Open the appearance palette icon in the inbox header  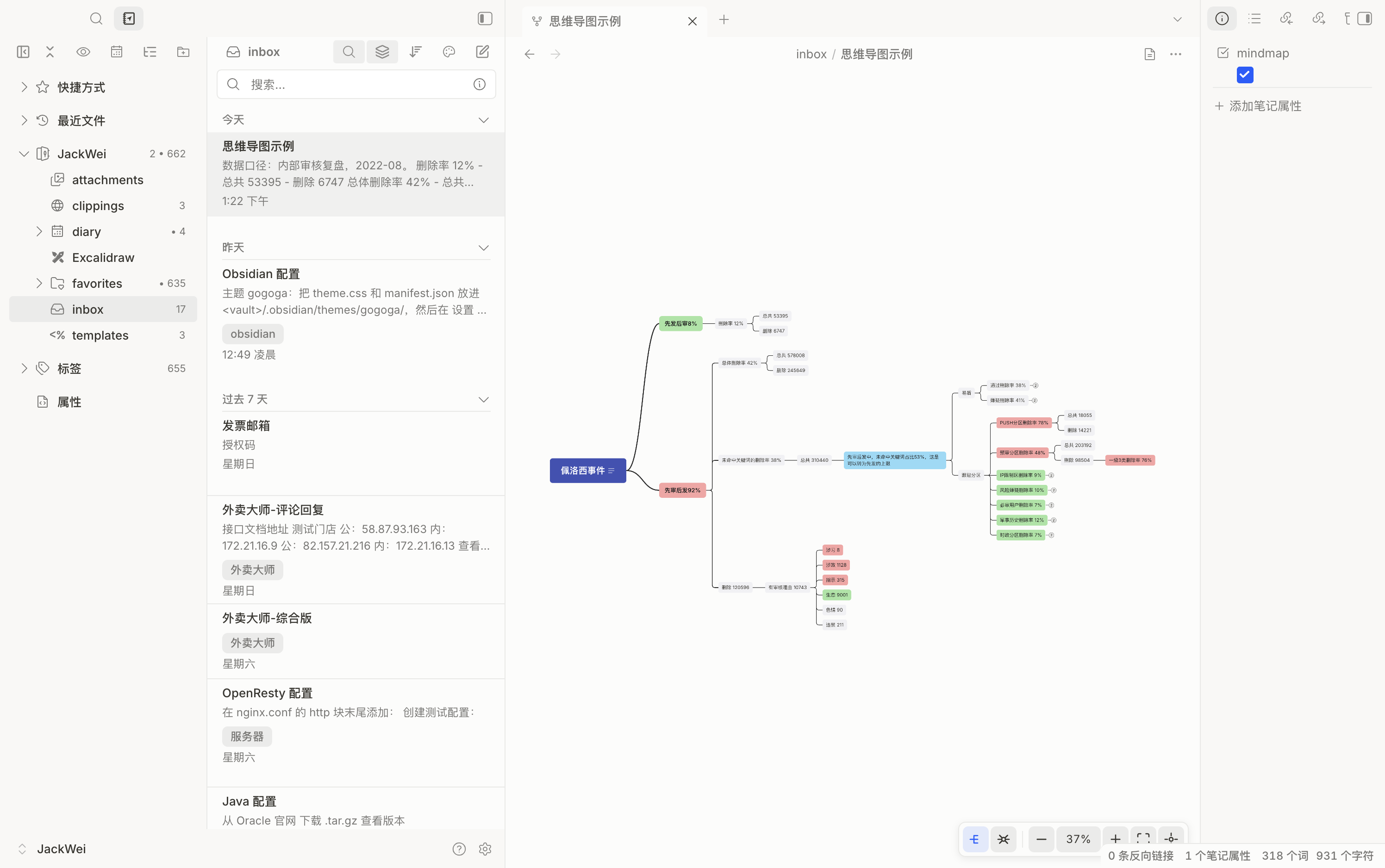[x=449, y=52]
